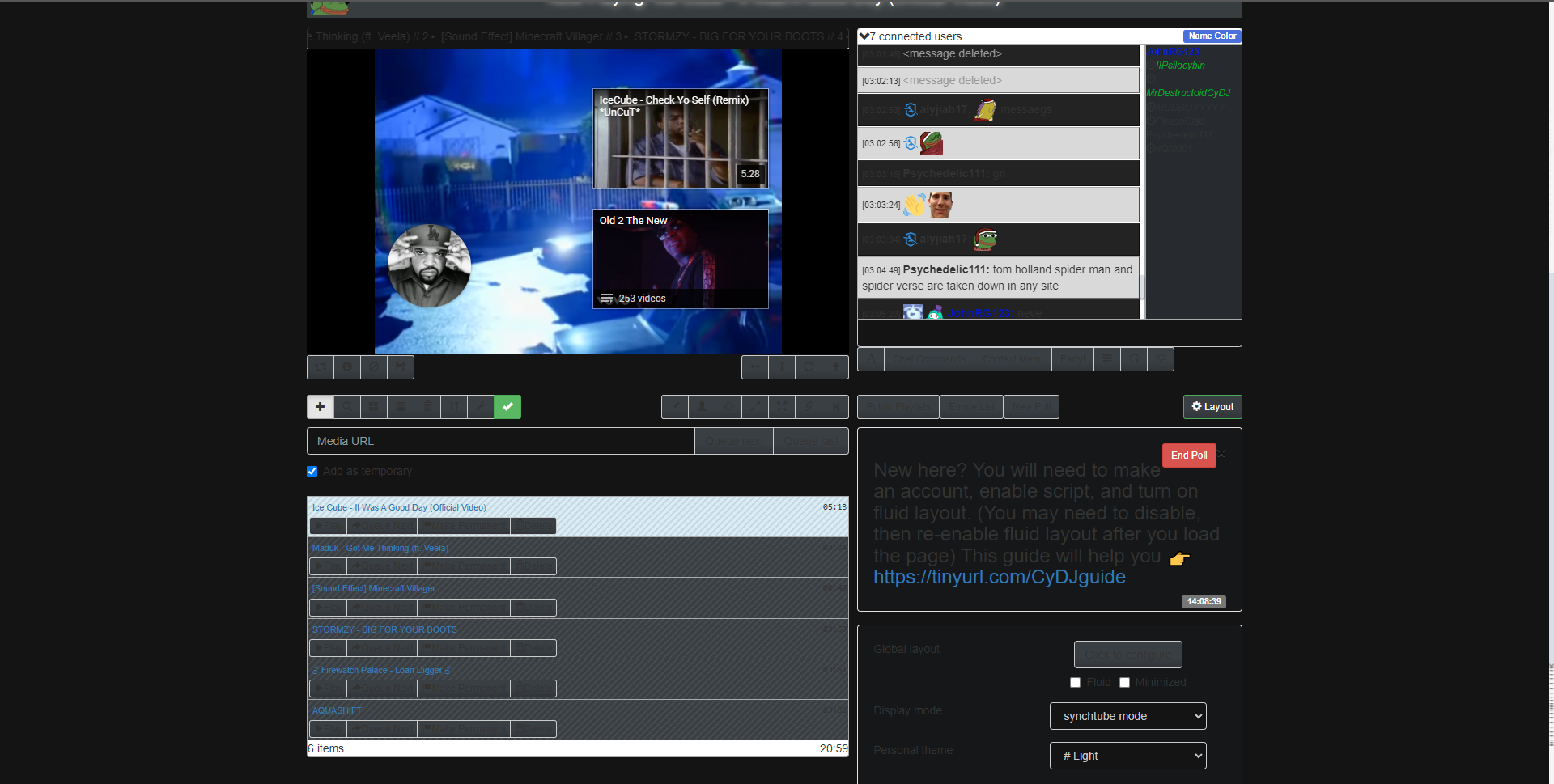Image resolution: width=1554 pixels, height=784 pixels.
Task: Click the skip-to-next step-forward icon
Action: tap(835, 407)
